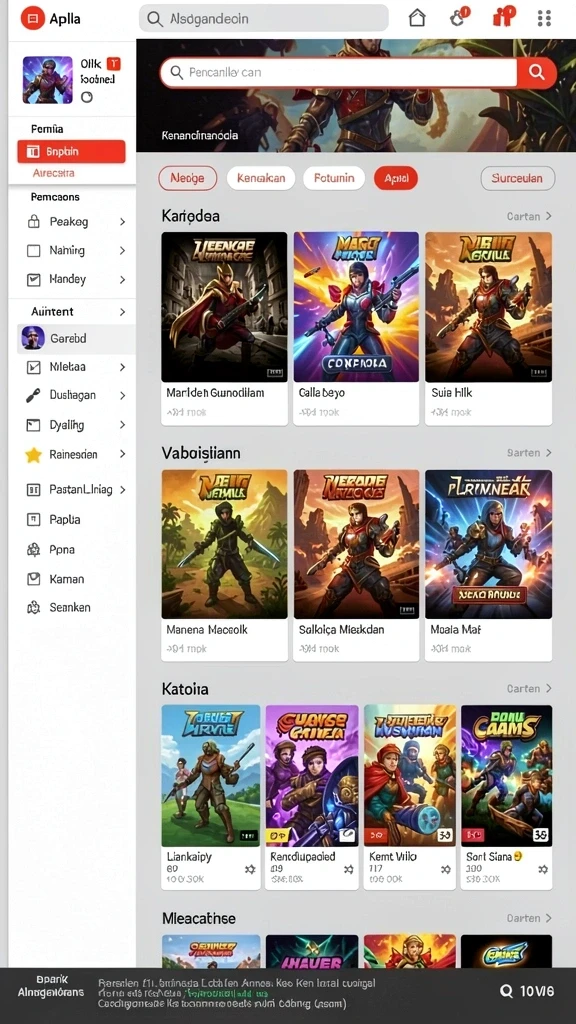Open the Kemt Vriko game cover

[x=409, y=776]
